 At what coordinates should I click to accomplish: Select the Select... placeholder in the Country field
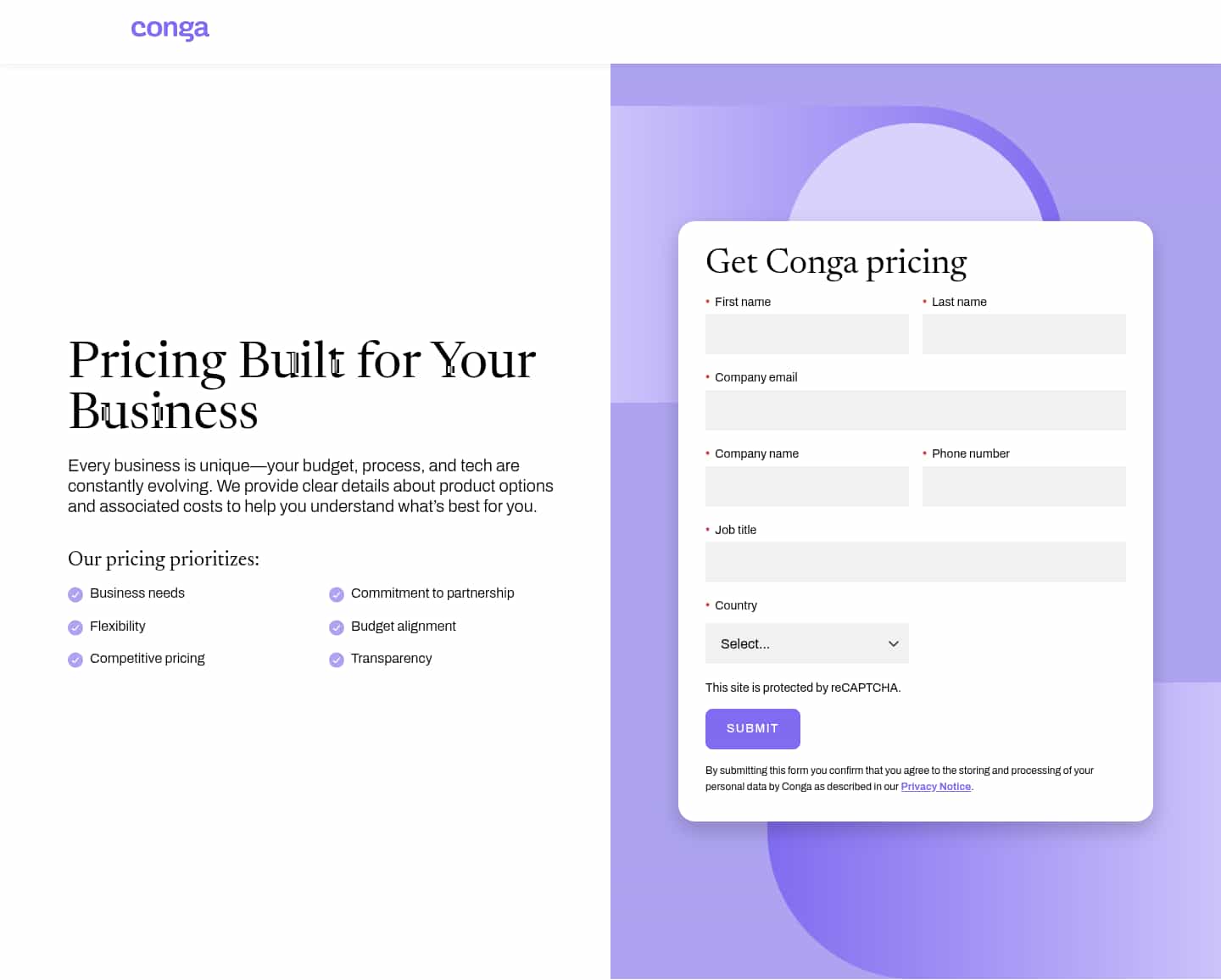(744, 643)
